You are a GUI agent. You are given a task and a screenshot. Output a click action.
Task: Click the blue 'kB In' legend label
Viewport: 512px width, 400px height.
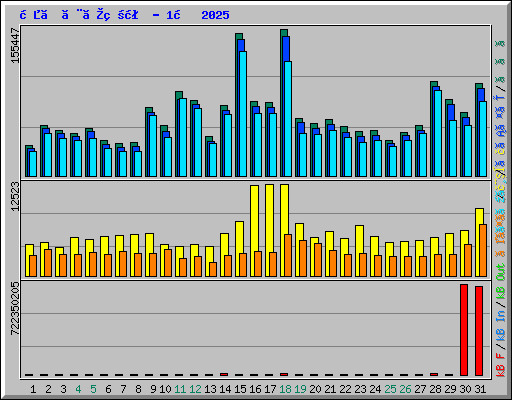tap(500, 326)
